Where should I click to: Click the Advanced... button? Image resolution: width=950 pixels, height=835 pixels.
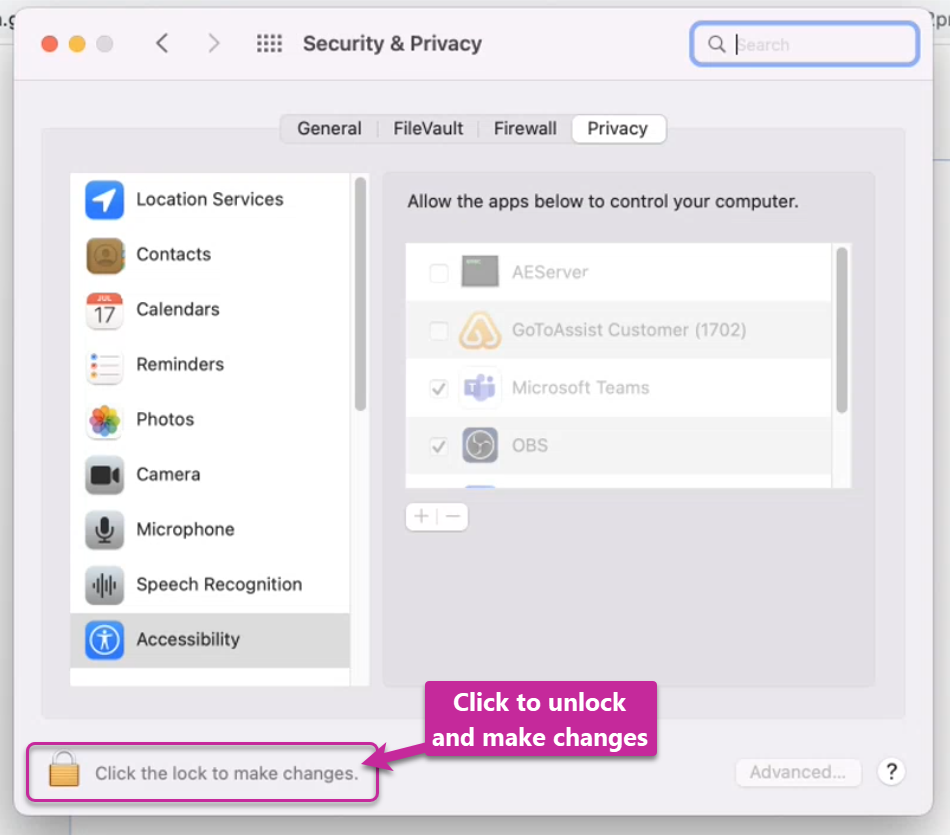[x=798, y=773]
